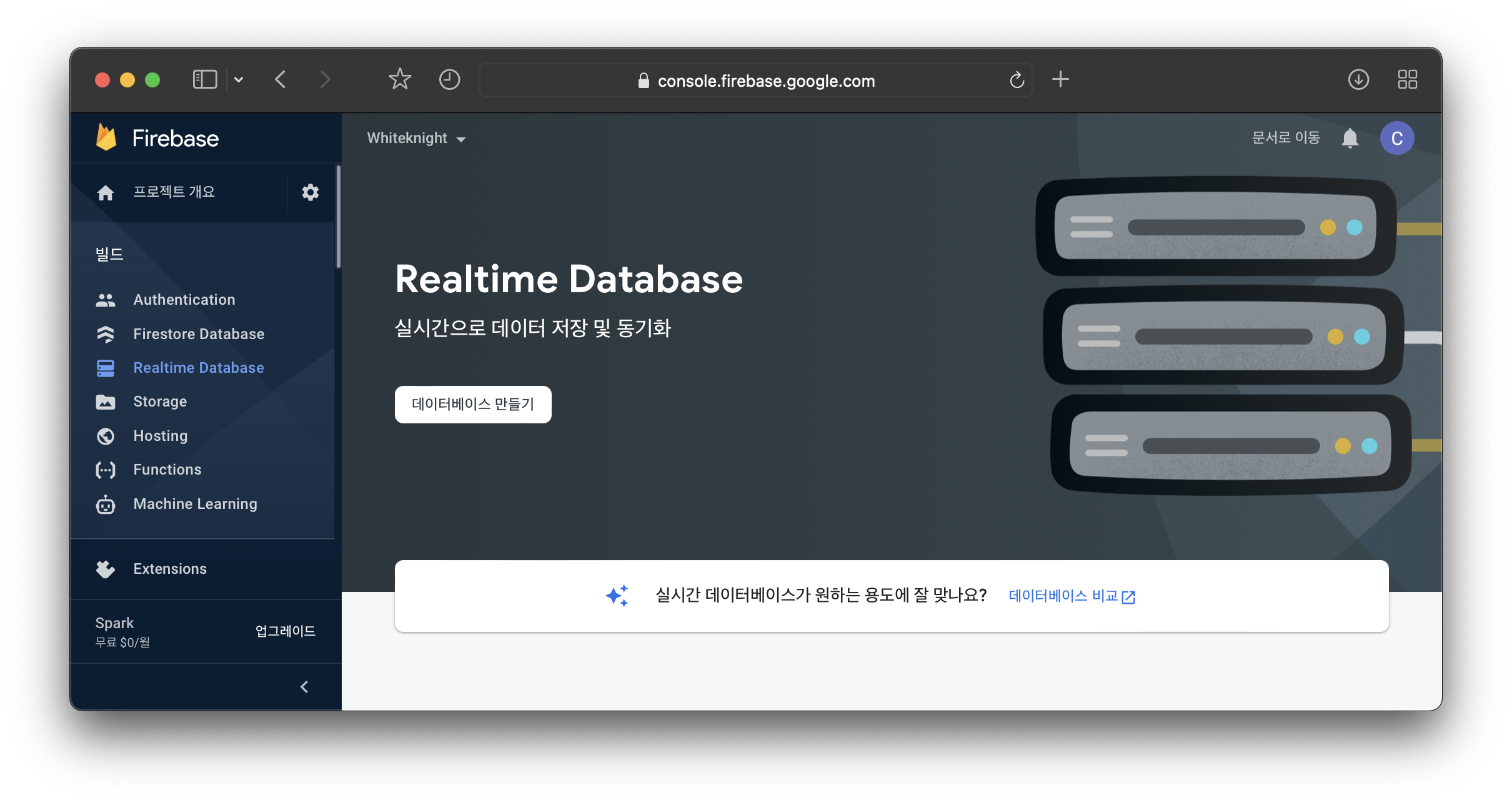Click the 업그레이드 upgrade button

(x=286, y=631)
